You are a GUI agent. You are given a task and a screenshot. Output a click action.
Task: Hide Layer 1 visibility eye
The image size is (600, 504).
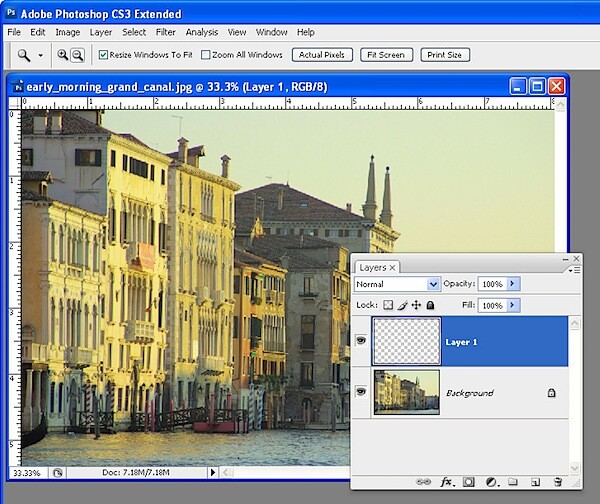pos(361,340)
